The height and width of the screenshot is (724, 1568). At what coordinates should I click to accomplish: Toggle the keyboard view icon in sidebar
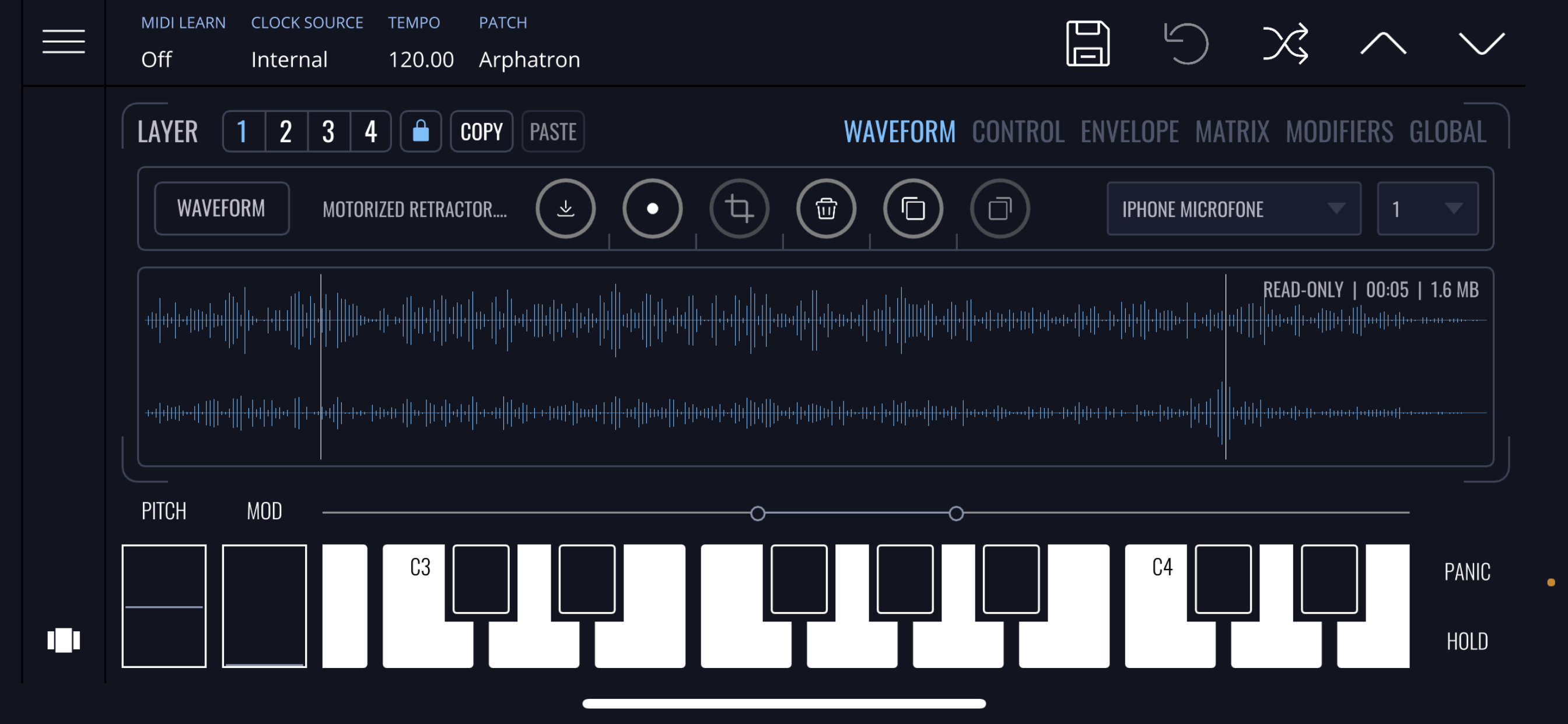coord(64,640)
